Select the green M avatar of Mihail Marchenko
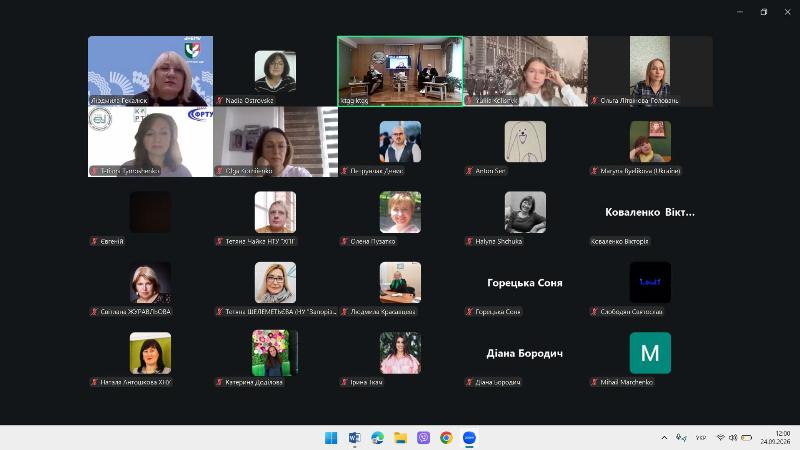Screen dimensions: 800x450 pyautogui.click(x=650, y=353)
